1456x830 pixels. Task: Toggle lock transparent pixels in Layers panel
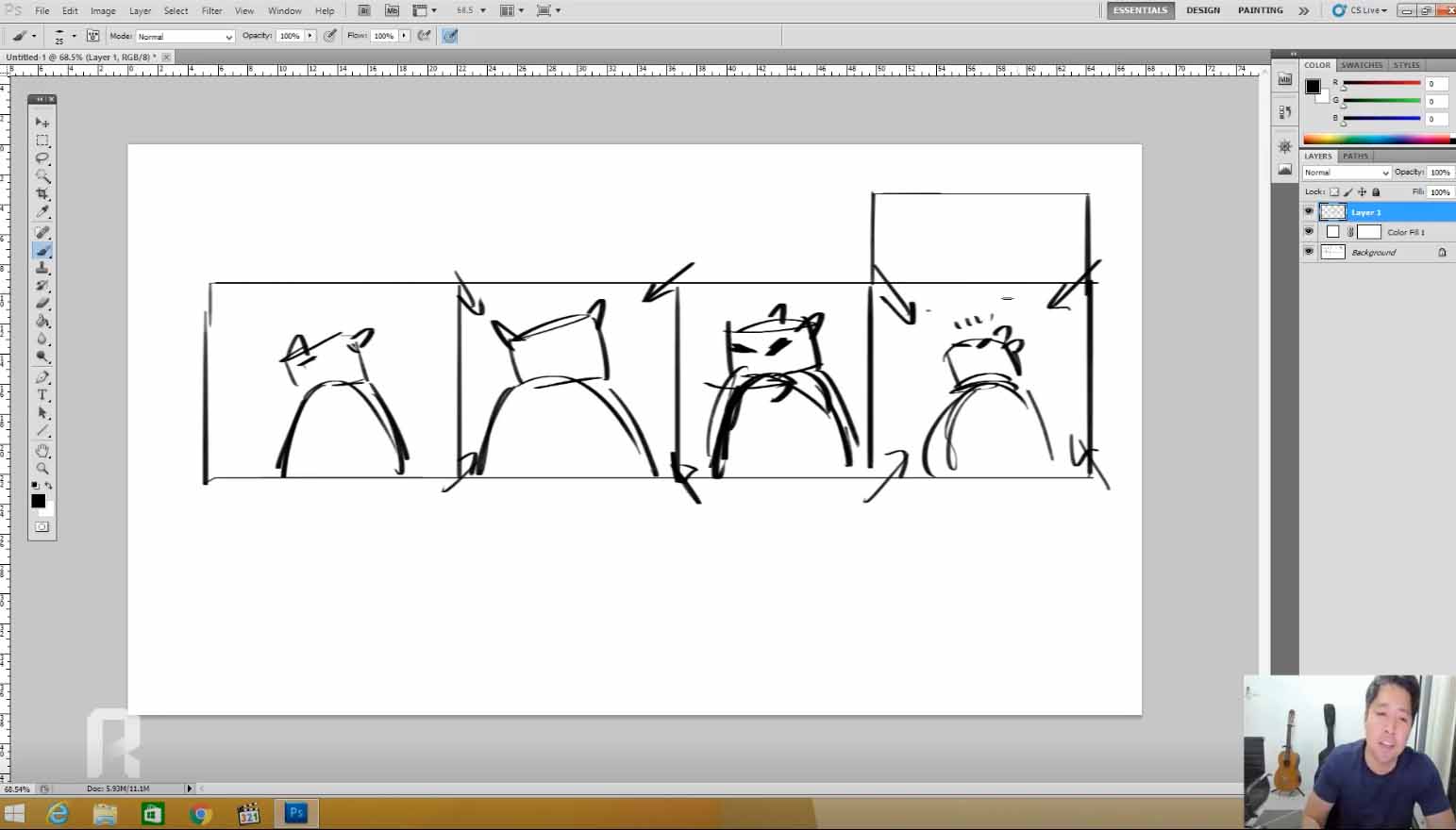pos(1334,192)
